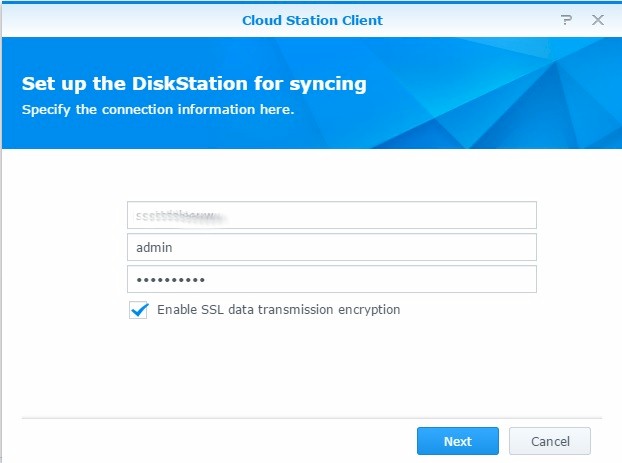Screen dimensions: 622x463
Task: Focus the blurred DiskStation address field
Action: point(332,215)
